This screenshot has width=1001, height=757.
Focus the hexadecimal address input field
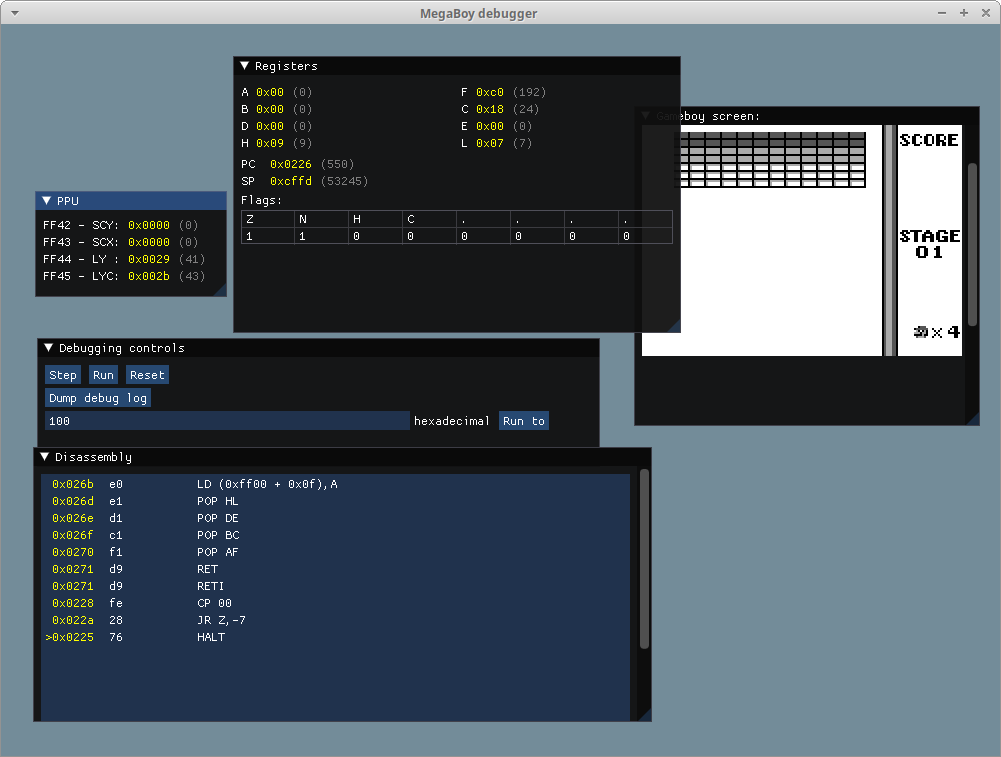[227, 421]
